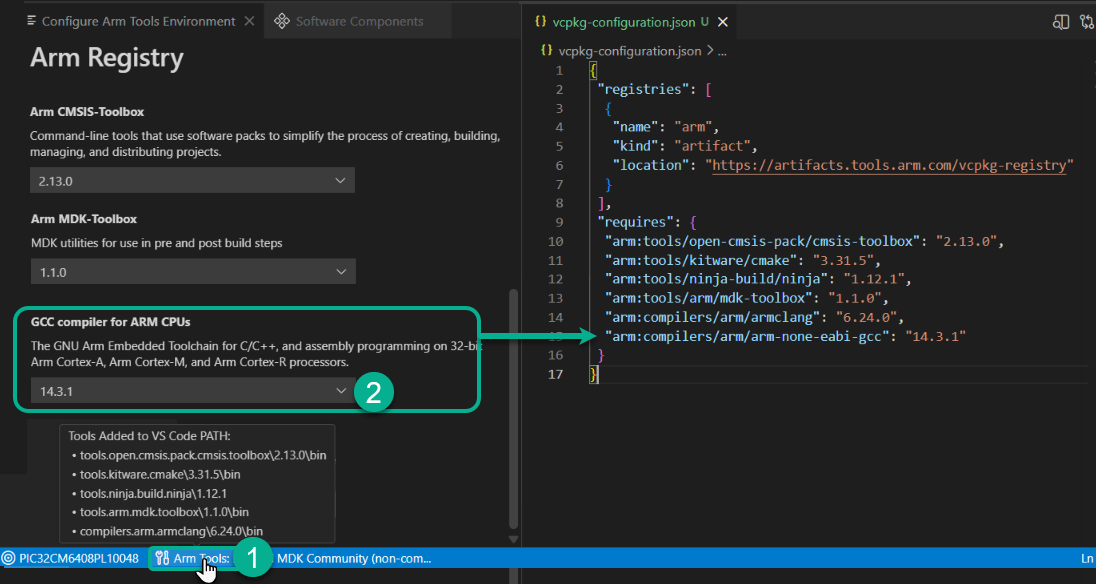Click the Open Preview to the Side icon
The image size is (1096, 584).
(x=1060, y=22)
